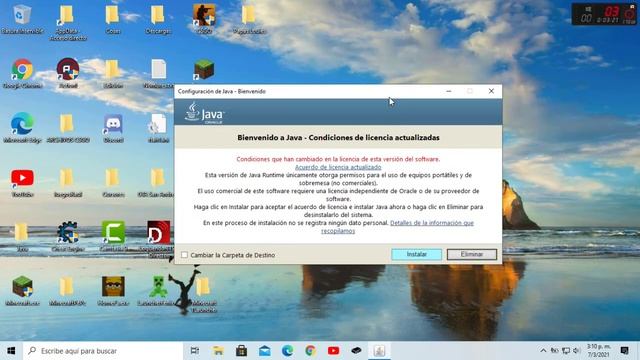Click the red text about changed license conditions
Screen dimensions: 640x360
[338, 159]
